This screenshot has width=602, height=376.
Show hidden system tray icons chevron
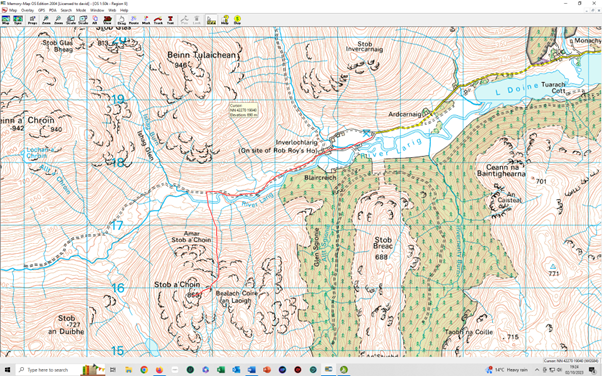click(537, 370)
